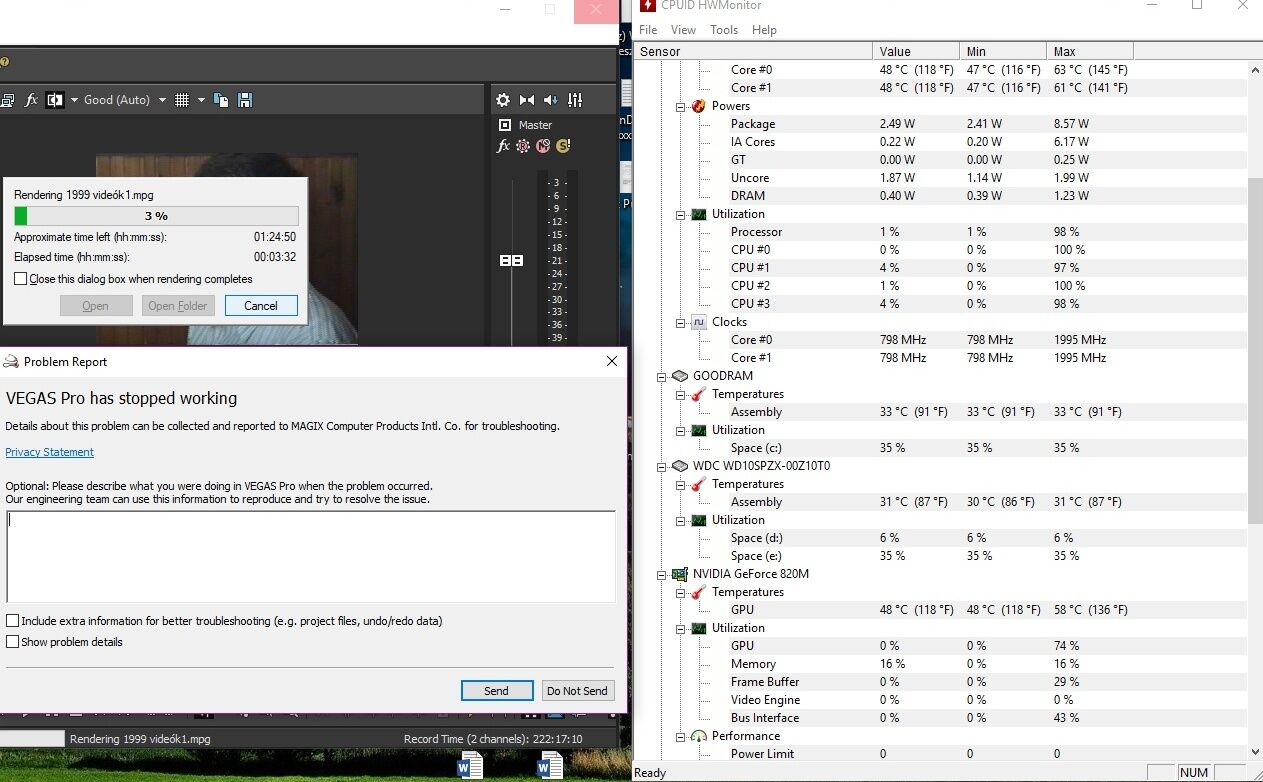Open split screen view dropdown arrow
Viewport: 1263px width, 782px height.
(x=74, y=100)
